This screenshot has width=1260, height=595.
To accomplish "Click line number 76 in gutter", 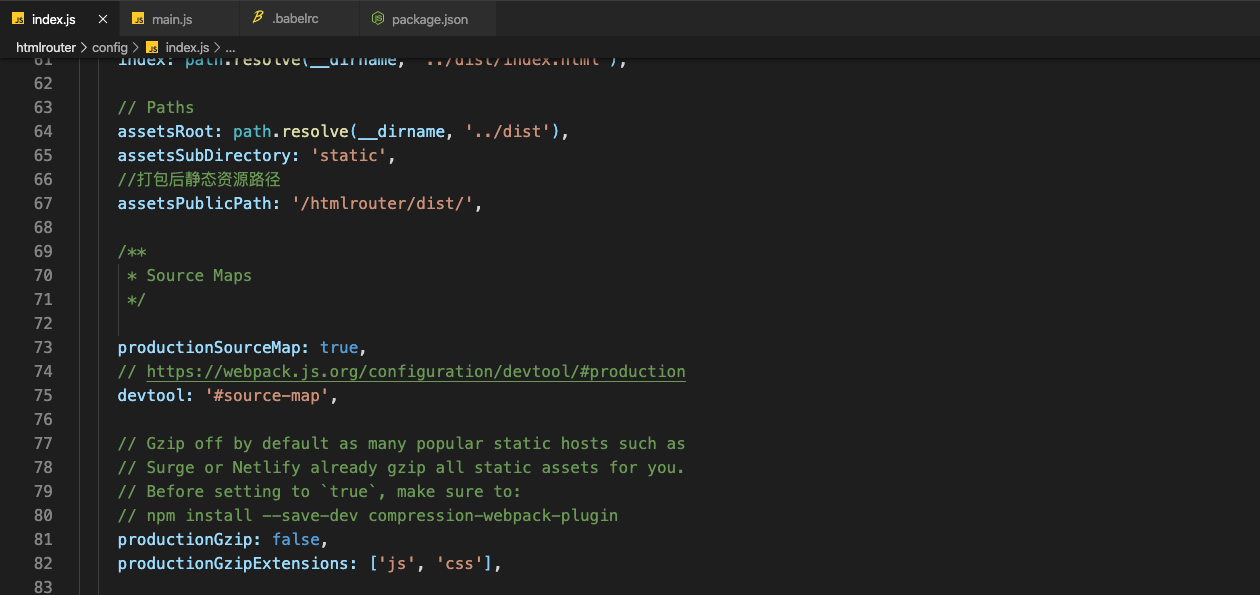I will 43,419.
